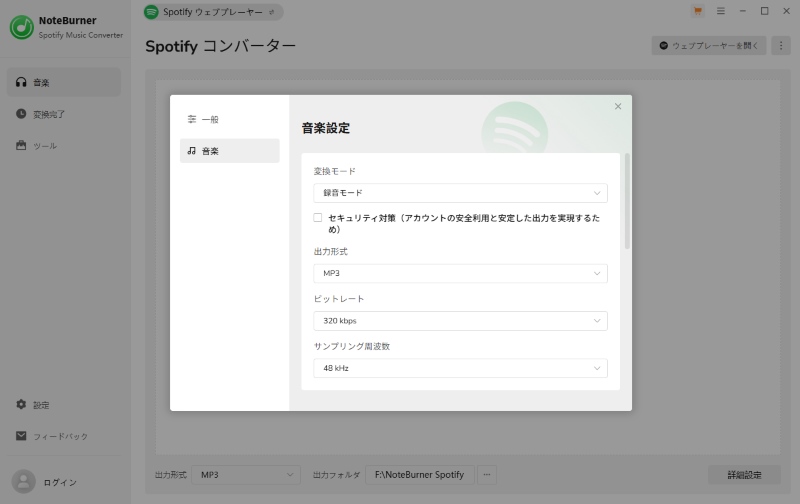The width and height of the screenshot is (800, 504).
Task: Expand the 出力形式 MP3 dropdown in dialog
Action: point(460,273)
